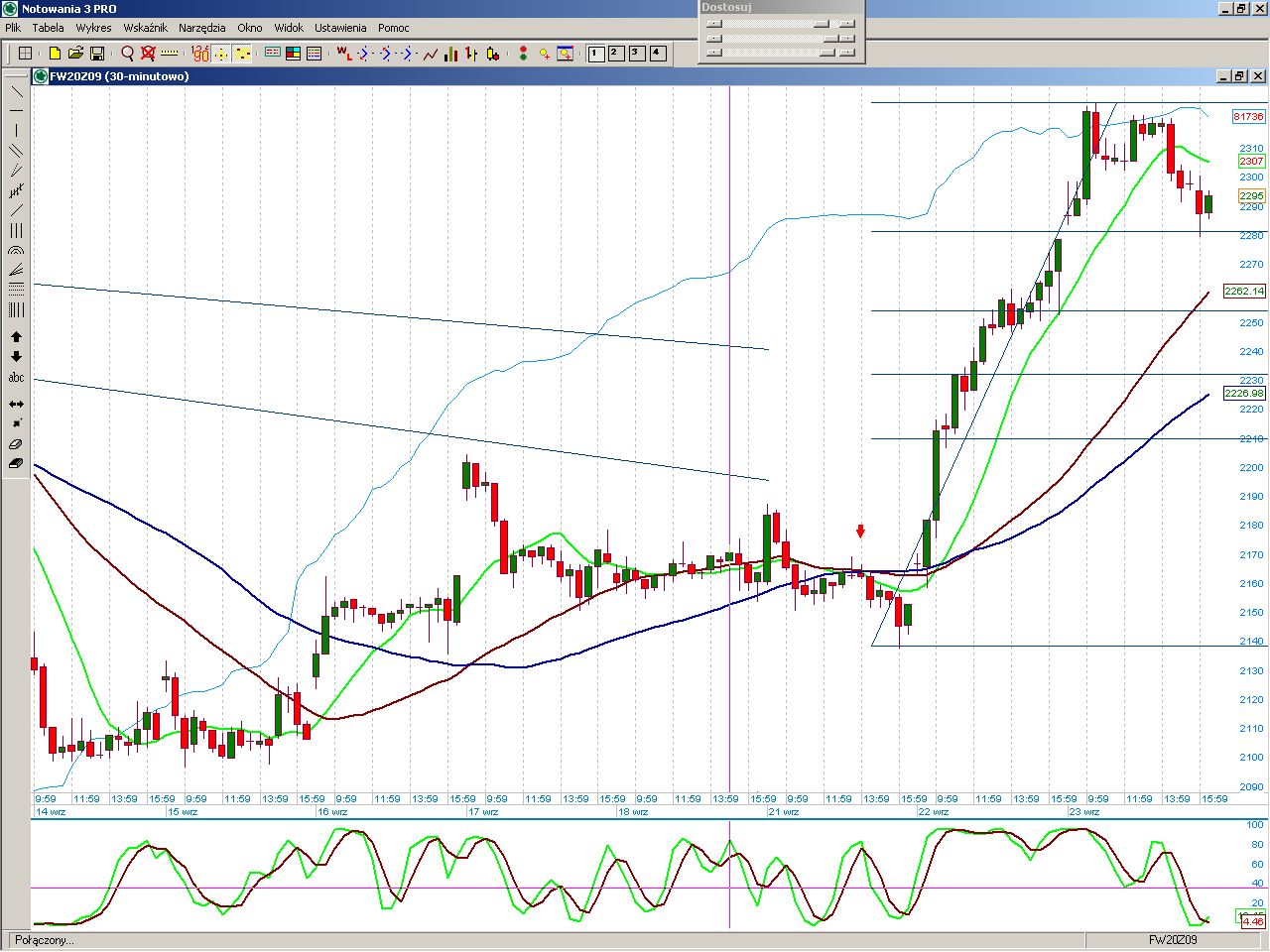
Task: Toggle the crosshair cursor toolbar button
Action: pos(221,53)
